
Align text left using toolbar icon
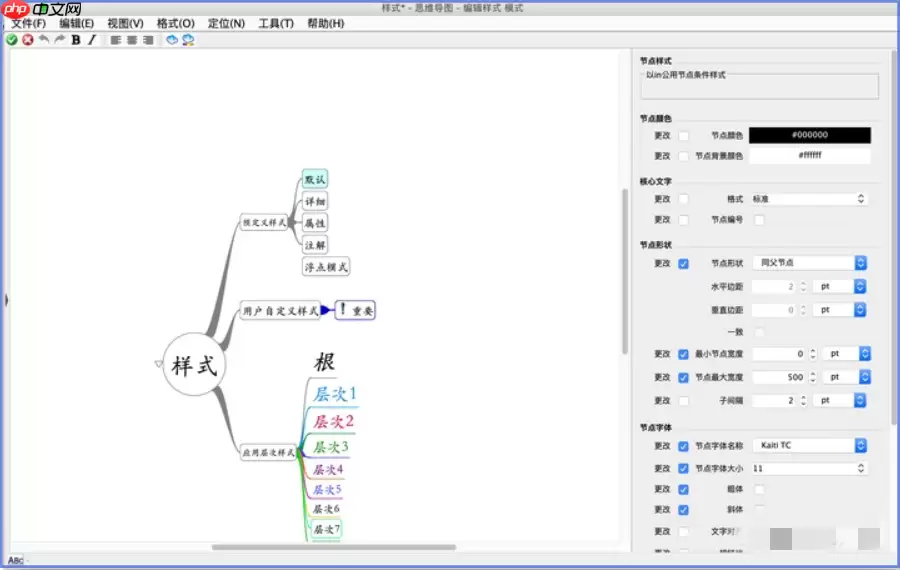point(115,40)
